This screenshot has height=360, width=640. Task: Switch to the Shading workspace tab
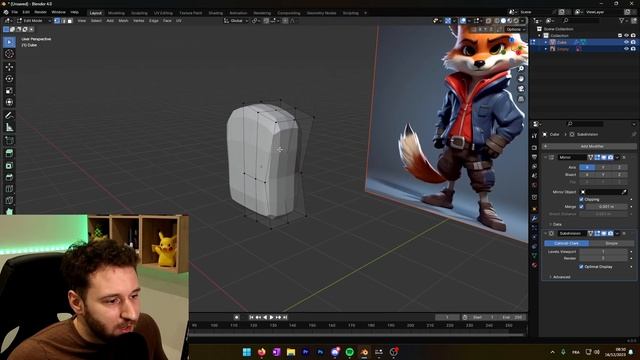(x=216, y=13)
